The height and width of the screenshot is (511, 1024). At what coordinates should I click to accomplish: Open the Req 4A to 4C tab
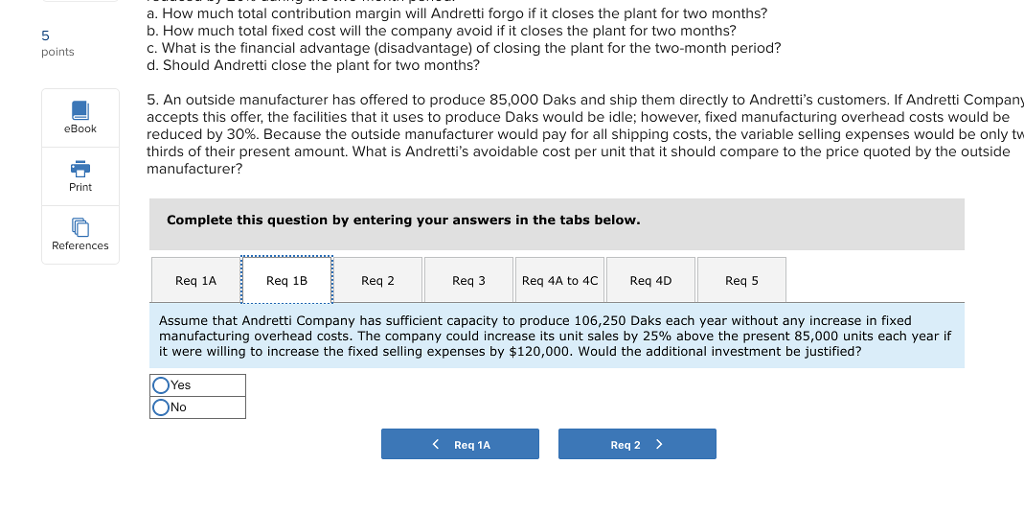(x=560, y=280)
